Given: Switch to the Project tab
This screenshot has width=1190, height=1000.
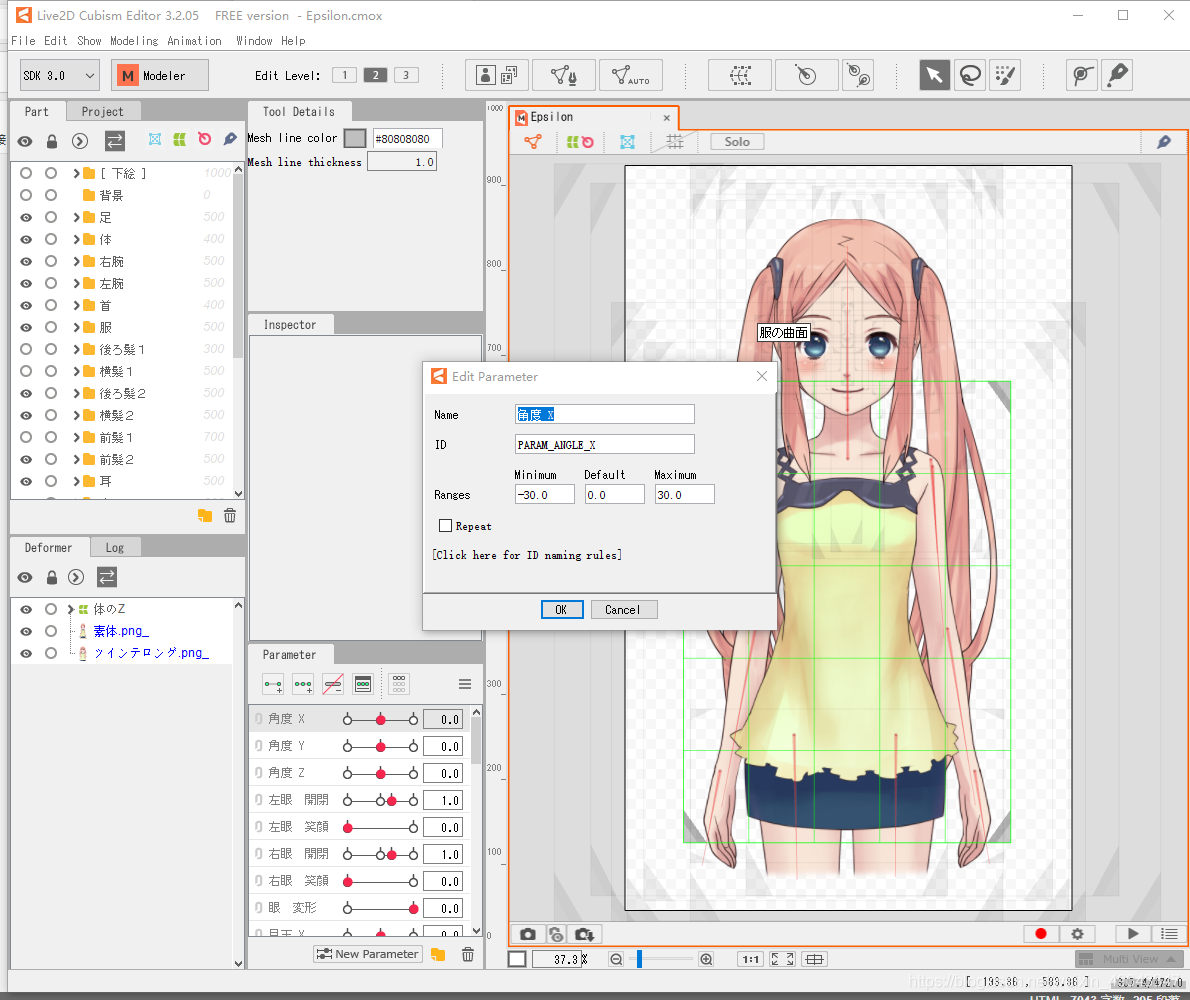Looking at the screenshot, I should point(102,112).
